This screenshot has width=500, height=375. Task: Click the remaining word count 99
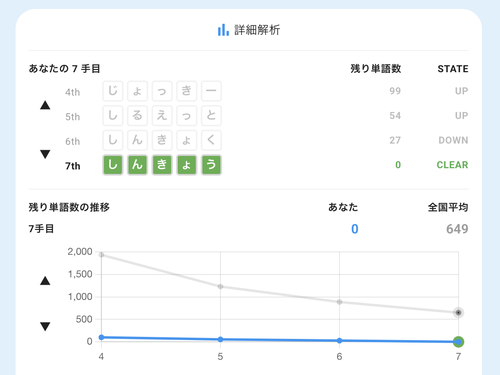[x=395, y=91]
